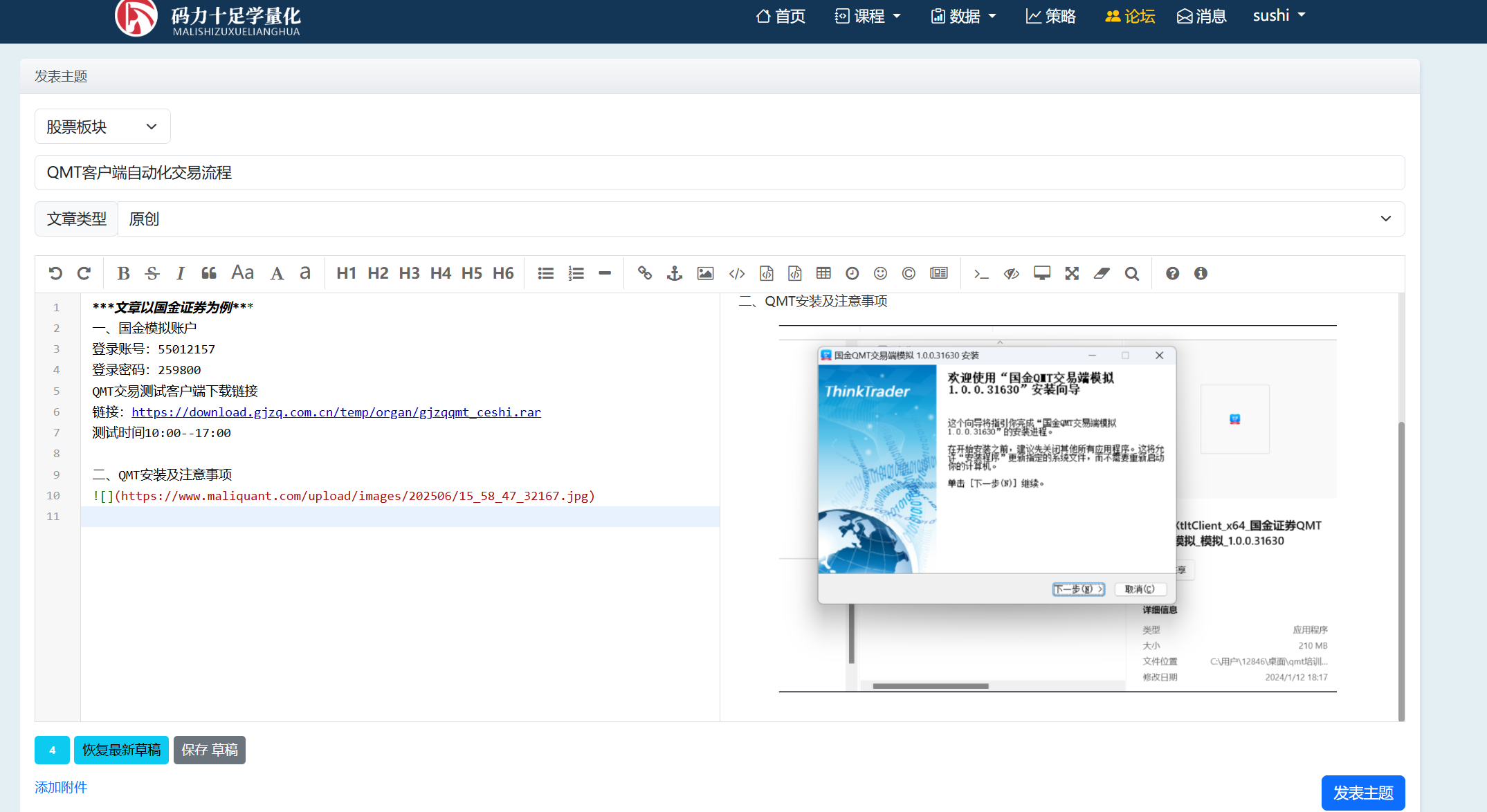Open the 股票板块 category dropdown

102,127
